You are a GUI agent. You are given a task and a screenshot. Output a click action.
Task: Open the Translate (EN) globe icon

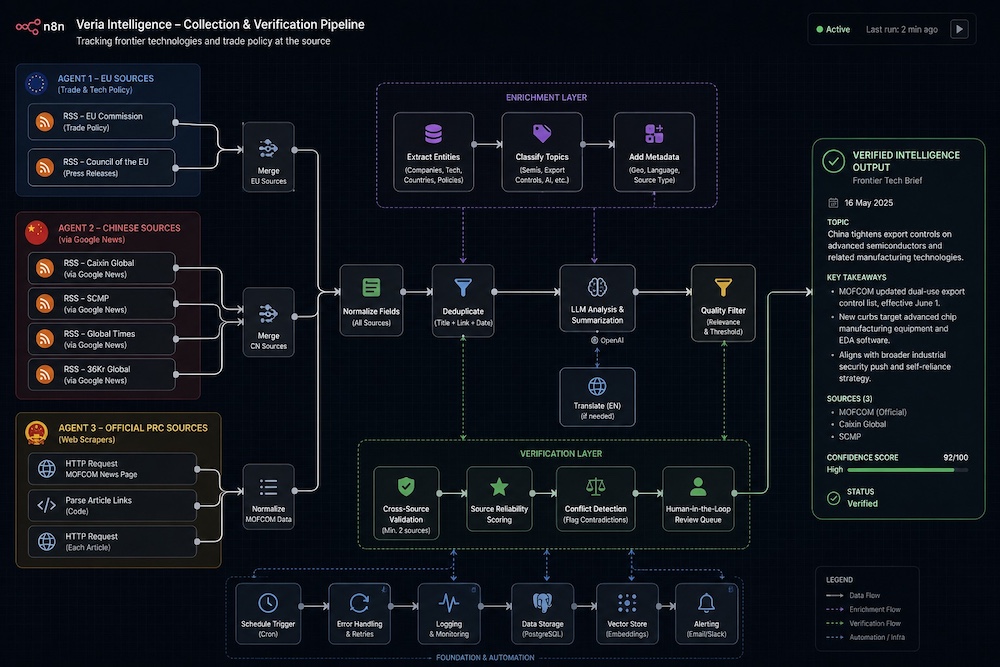point(597,386)
